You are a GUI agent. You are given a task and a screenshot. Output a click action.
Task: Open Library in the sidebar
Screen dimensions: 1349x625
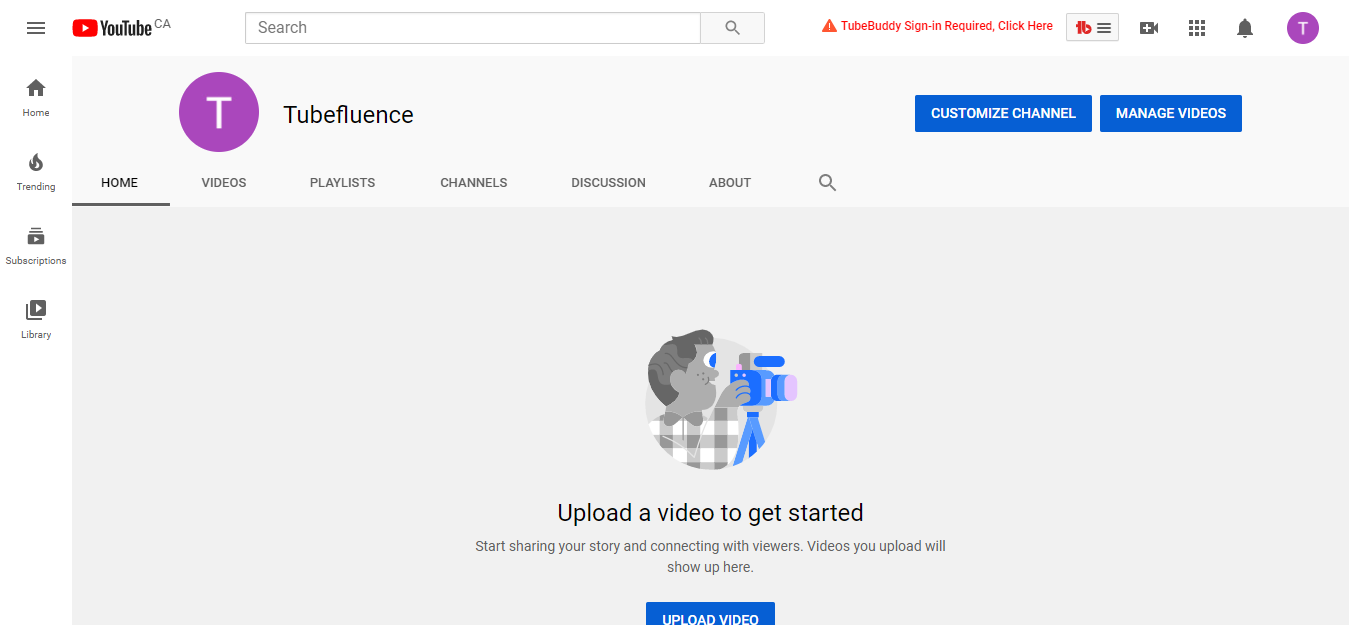[36, 320]
